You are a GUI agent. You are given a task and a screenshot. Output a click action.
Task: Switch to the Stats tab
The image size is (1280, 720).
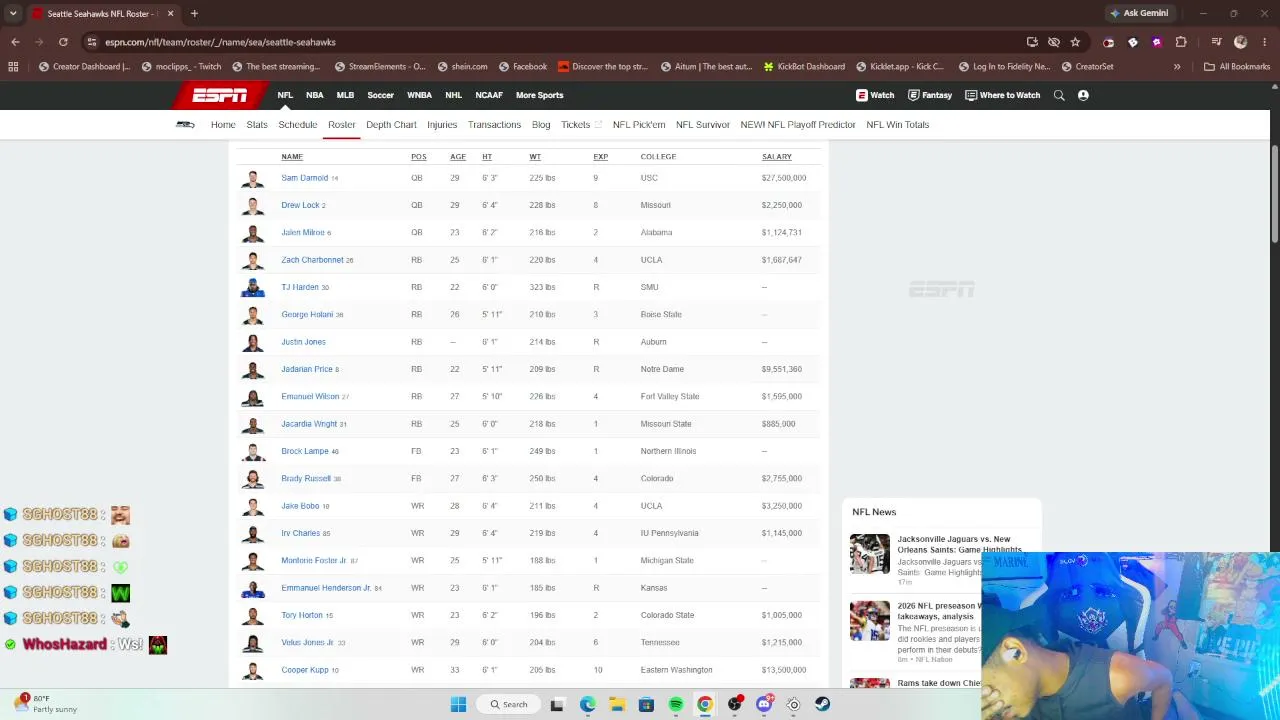tap(257, 125)
